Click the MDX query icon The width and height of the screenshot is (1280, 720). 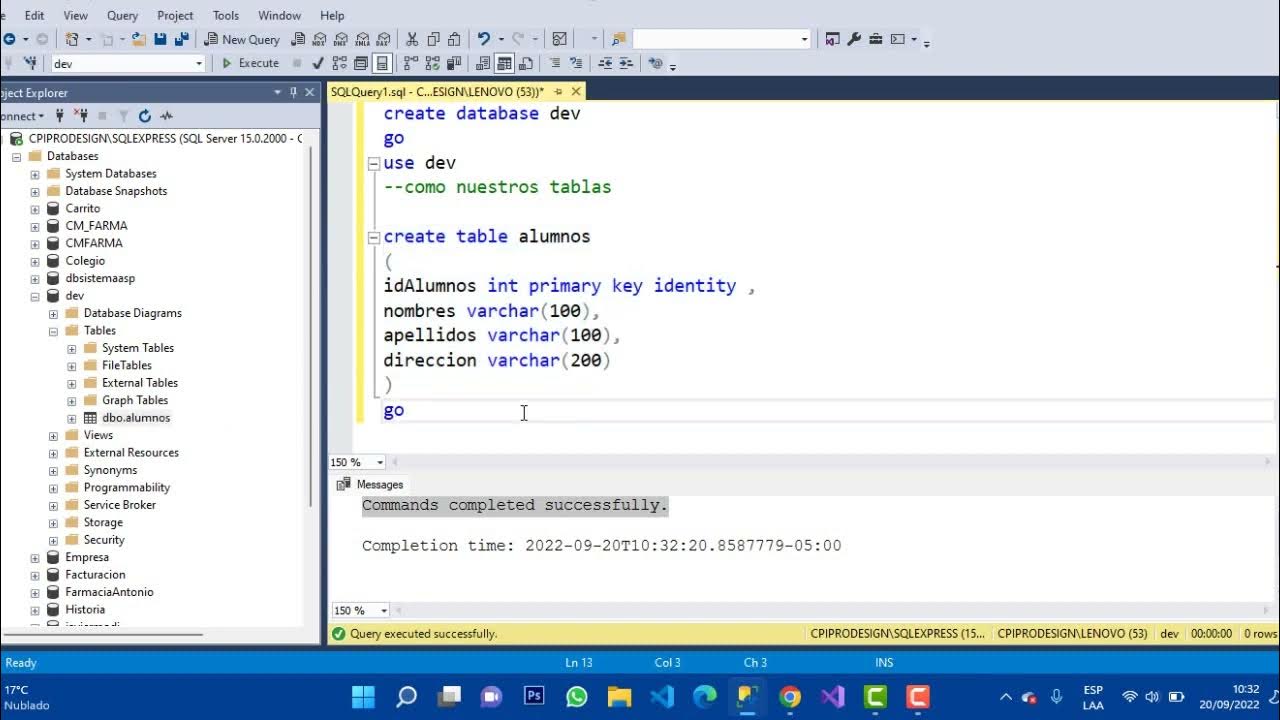point(319,39)
